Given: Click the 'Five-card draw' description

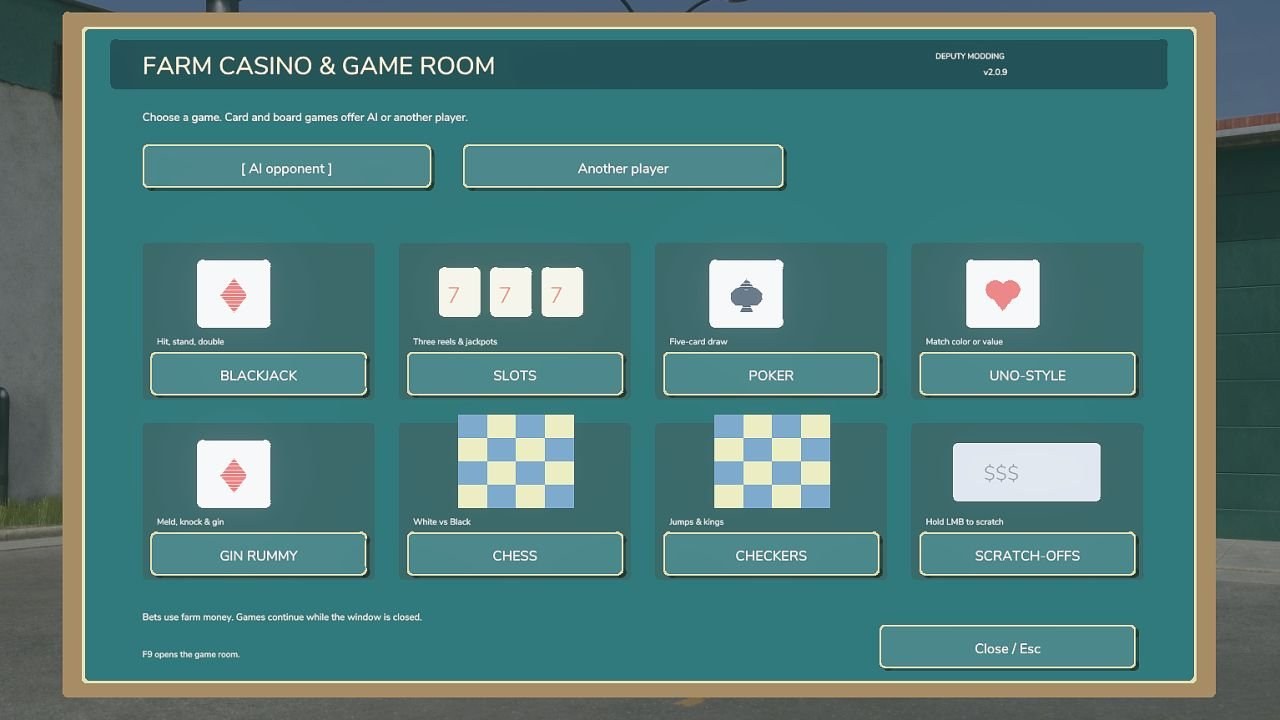Looking at the screenshot, I should click(x=698, y=341).
